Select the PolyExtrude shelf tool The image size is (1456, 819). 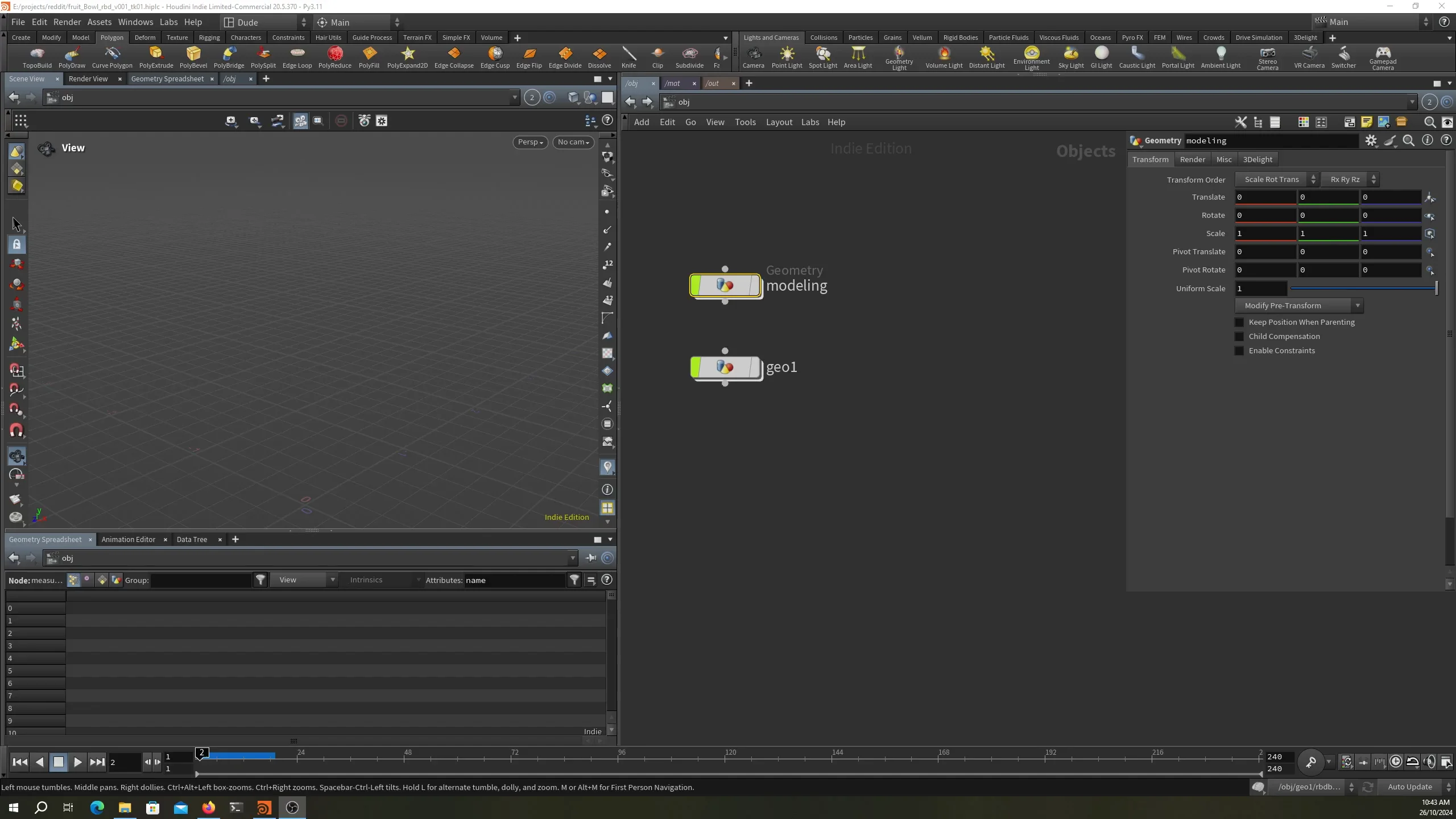[x=156, y=57]
